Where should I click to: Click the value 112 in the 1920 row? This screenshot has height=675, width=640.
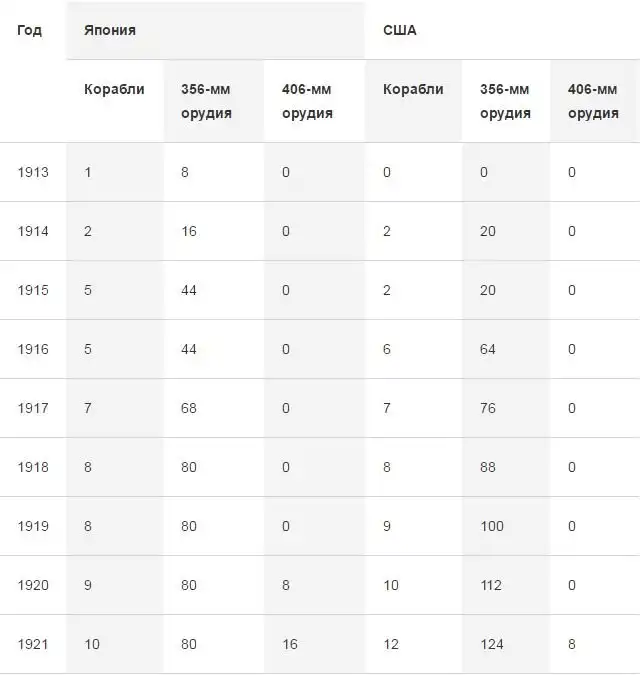point(491,585)
